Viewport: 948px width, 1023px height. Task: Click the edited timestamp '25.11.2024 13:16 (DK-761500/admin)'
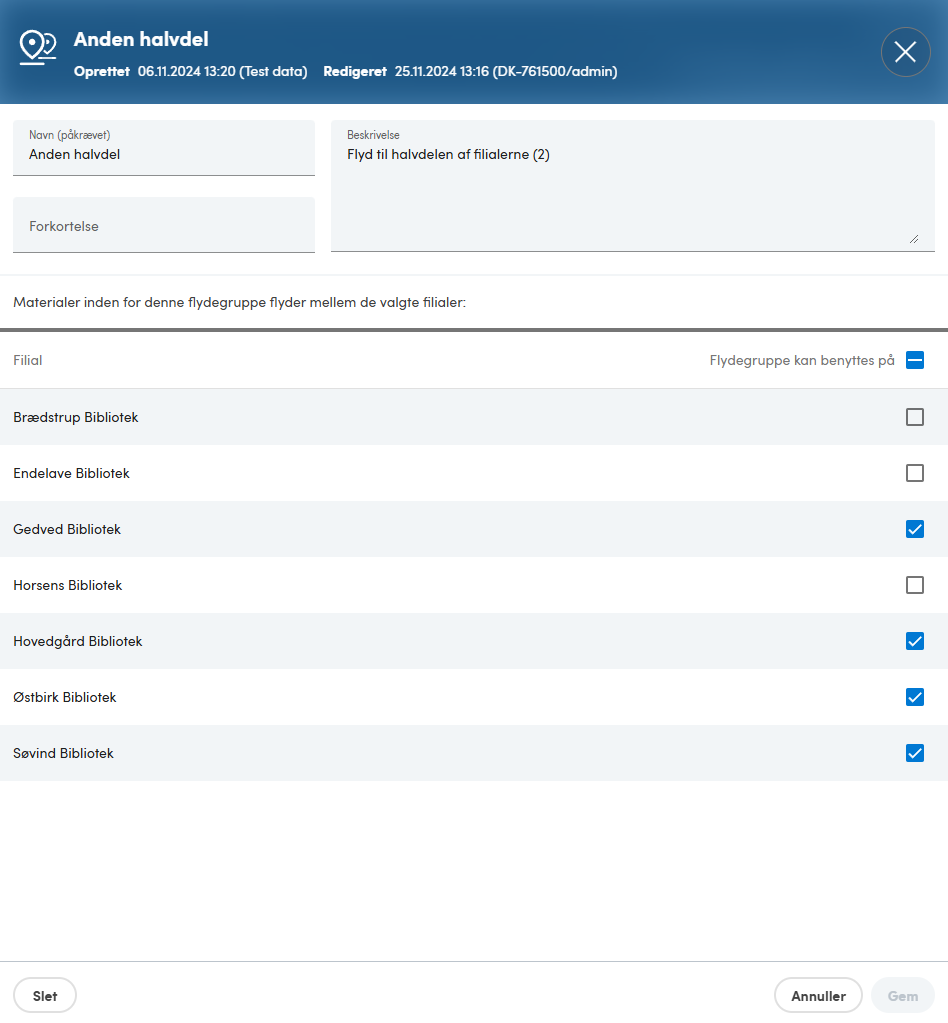point(506,71)
